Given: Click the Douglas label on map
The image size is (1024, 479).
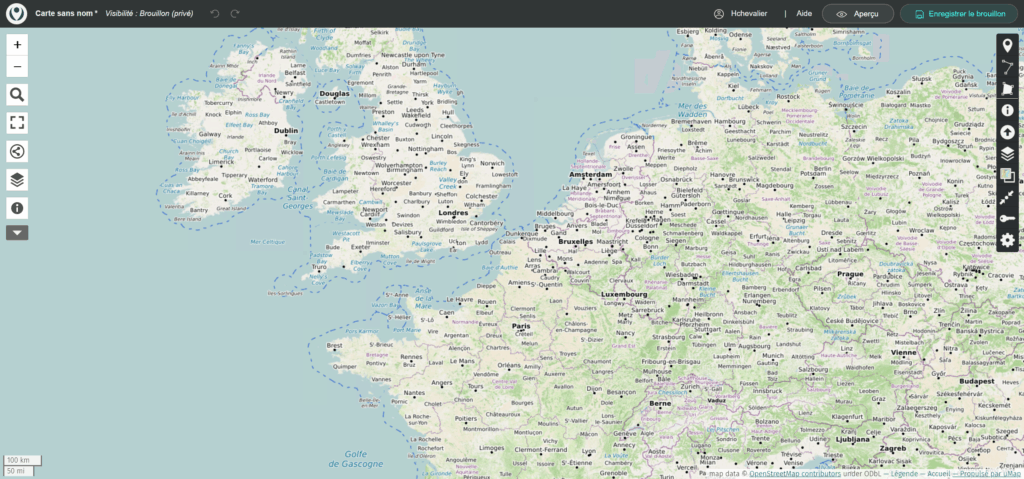Looking at the screenshot, I should [x=335, y=93].
